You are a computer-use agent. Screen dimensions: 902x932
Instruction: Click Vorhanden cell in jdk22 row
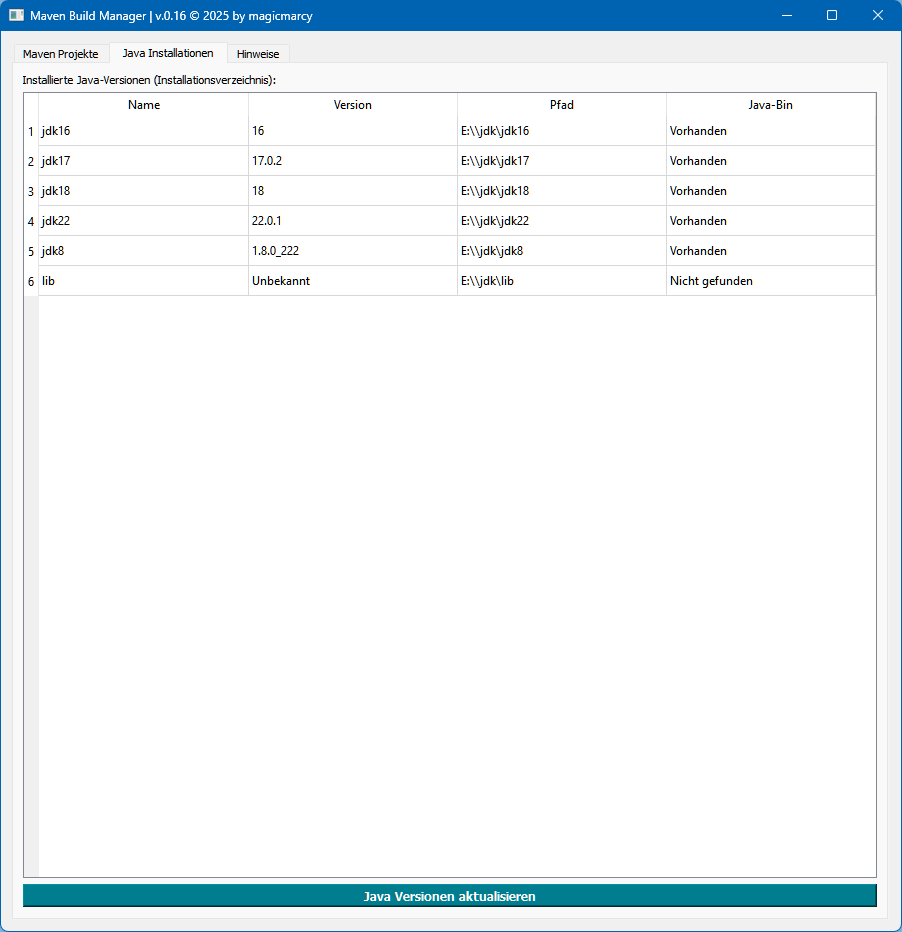771,221
